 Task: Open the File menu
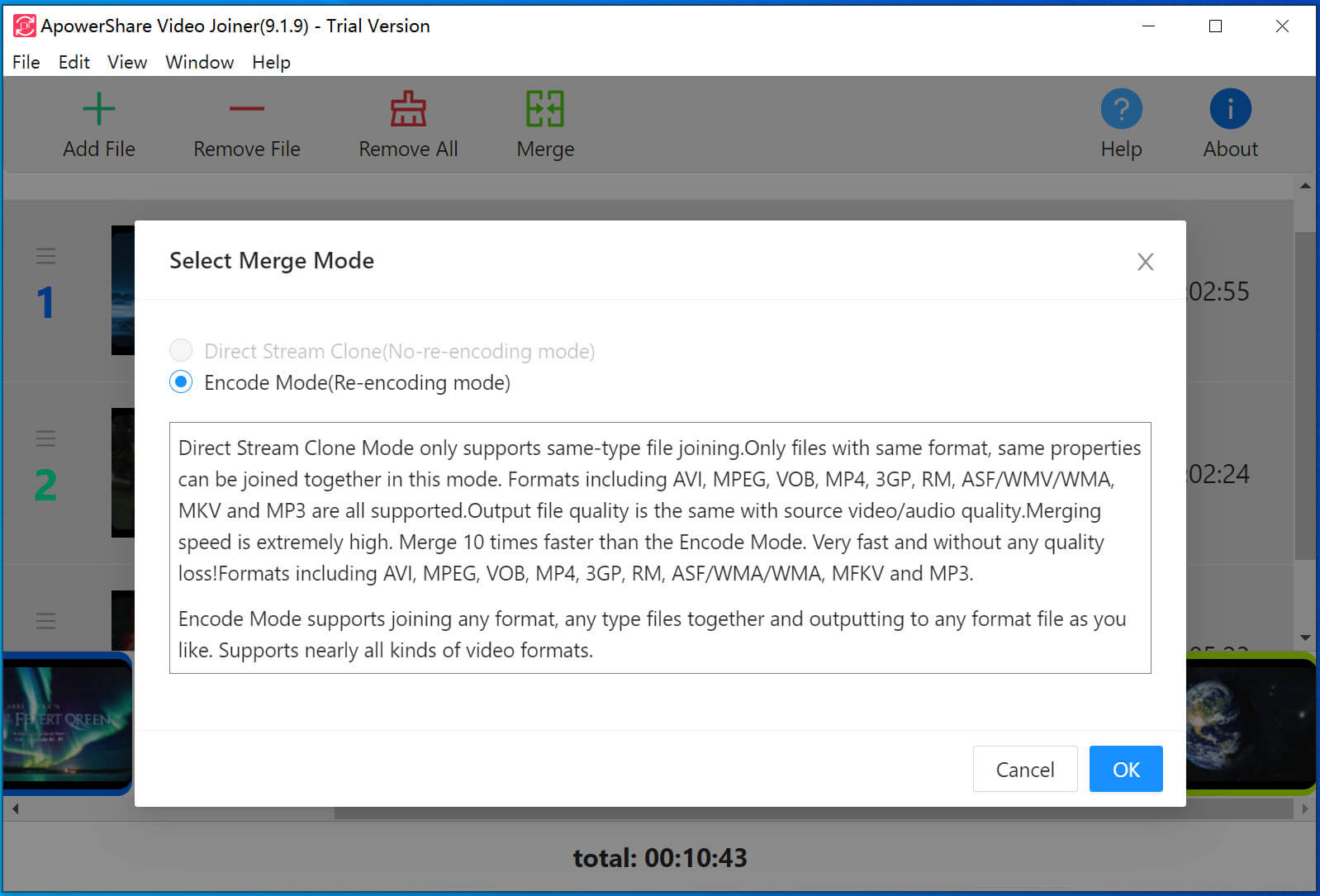[26, 63]
